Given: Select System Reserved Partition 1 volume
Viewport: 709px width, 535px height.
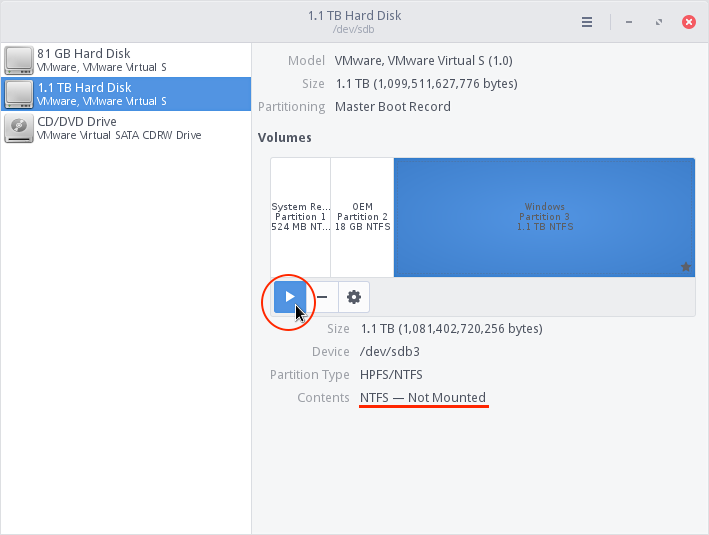Looking at the screenshot, I should (x=300, y=217).
